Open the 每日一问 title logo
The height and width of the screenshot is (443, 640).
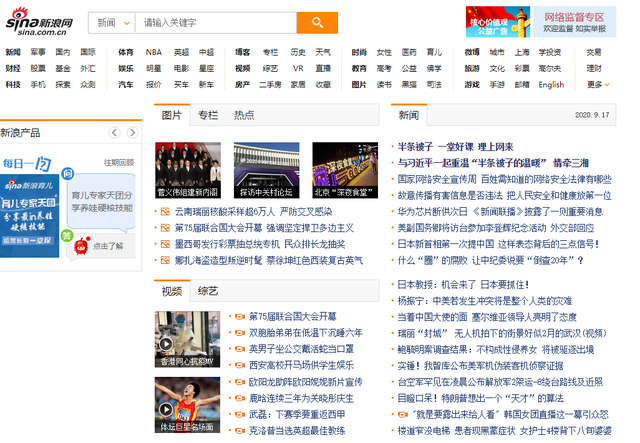tap(27, 163)
